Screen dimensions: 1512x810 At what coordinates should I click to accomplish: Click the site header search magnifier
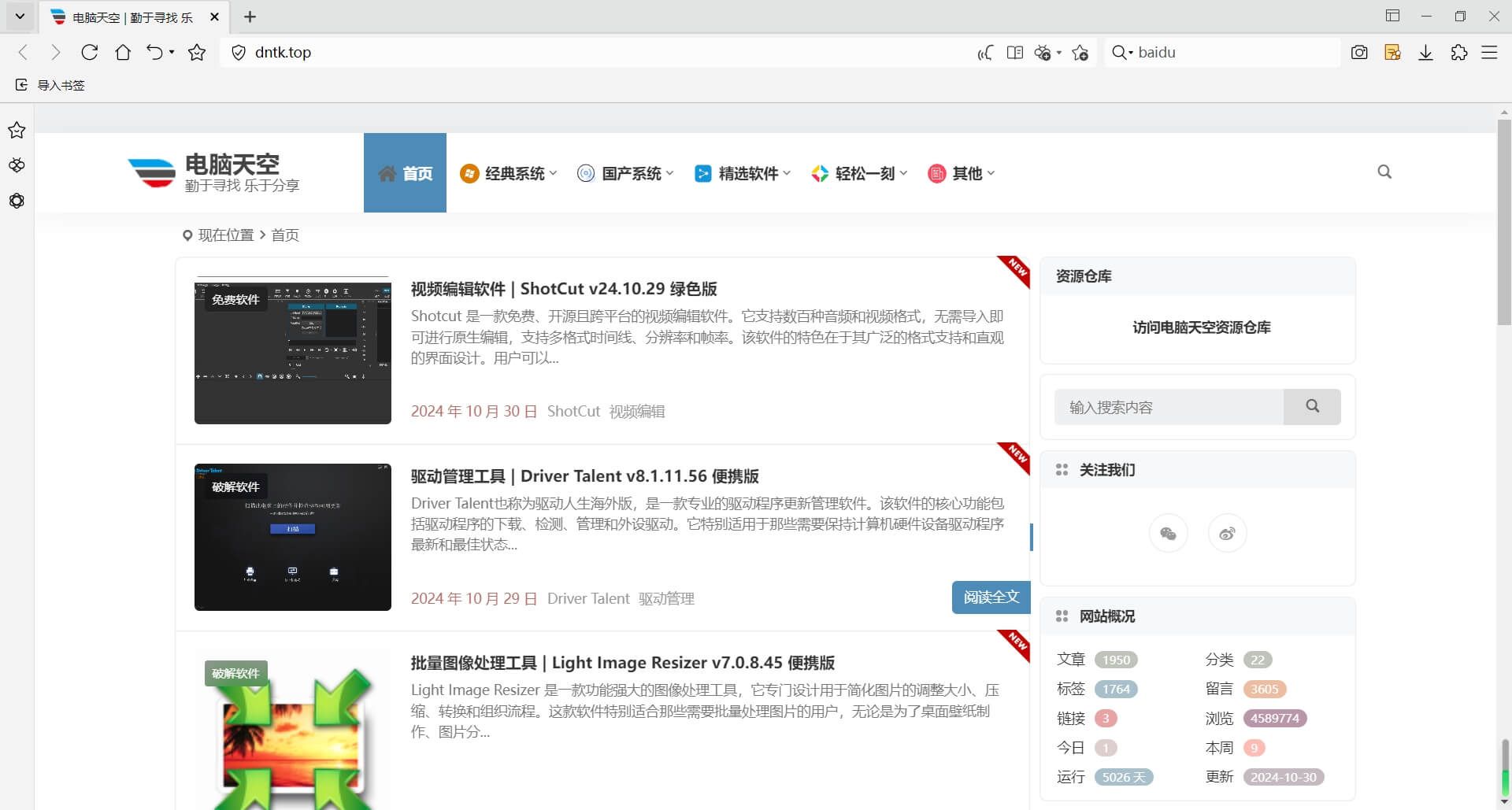(1384, 172)
